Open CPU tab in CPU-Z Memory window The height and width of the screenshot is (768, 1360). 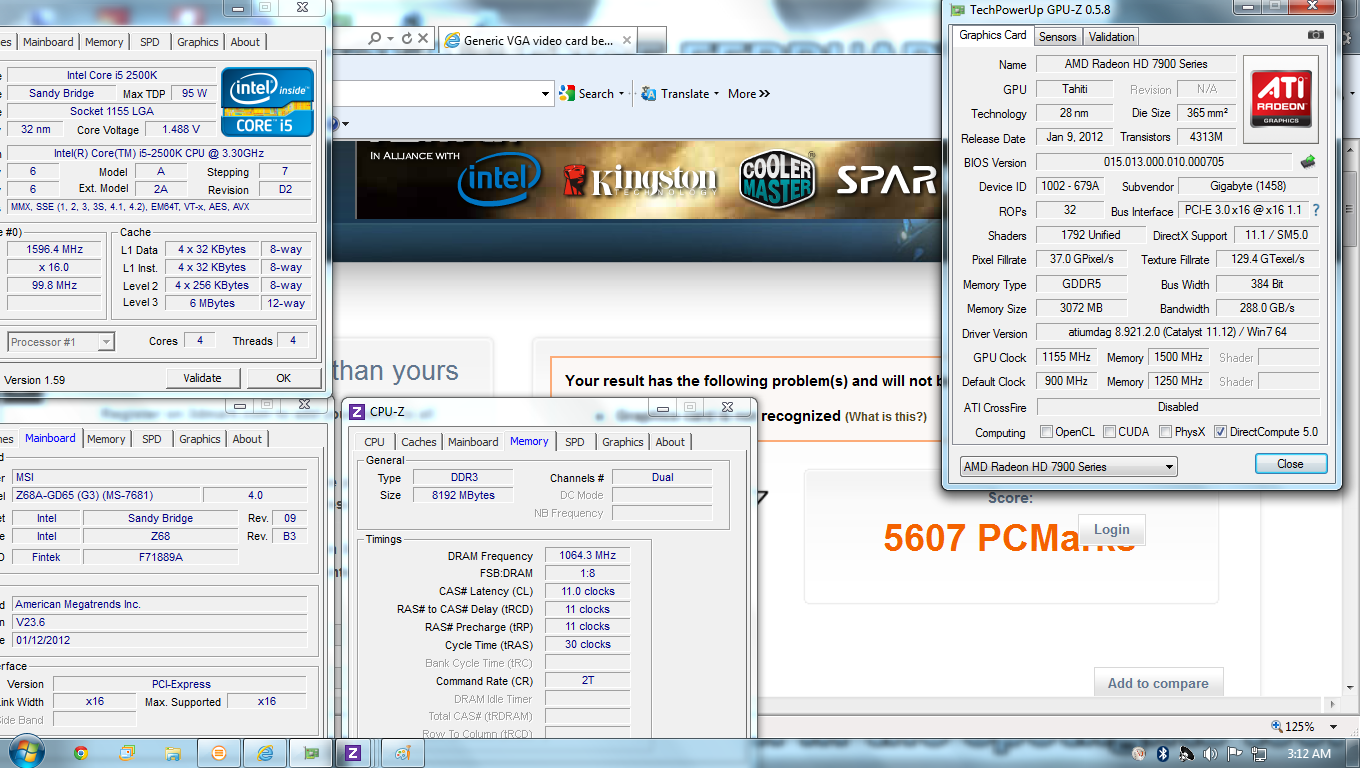point(374,442)
